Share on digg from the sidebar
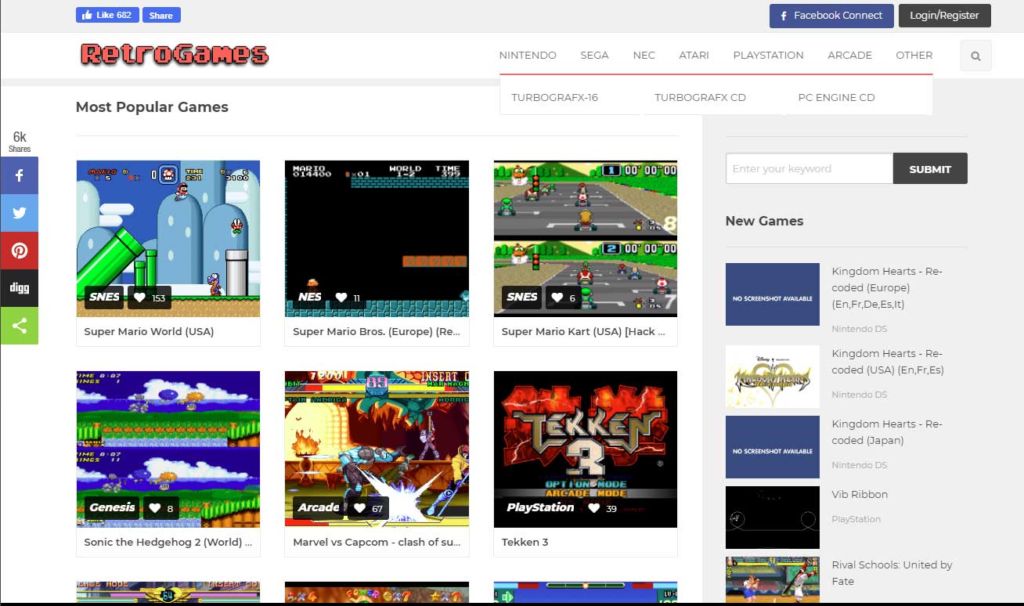The height and width of the screenshot is (606, 1024). 19,288
